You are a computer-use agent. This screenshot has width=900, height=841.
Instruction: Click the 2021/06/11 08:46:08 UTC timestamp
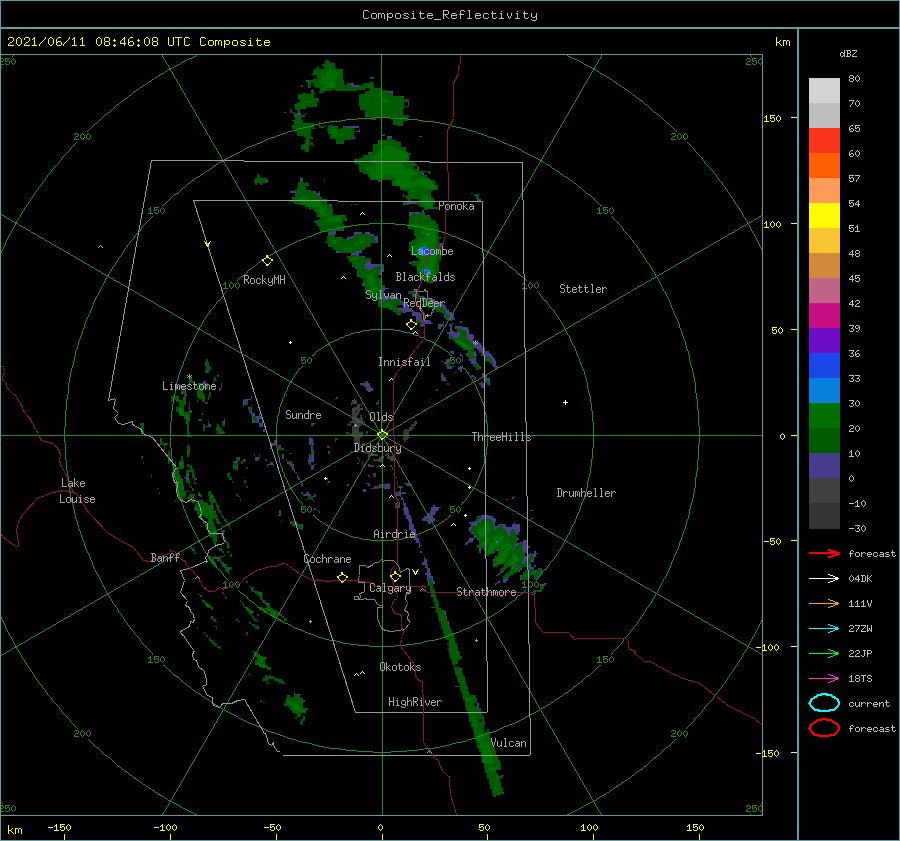click(98, 42)
